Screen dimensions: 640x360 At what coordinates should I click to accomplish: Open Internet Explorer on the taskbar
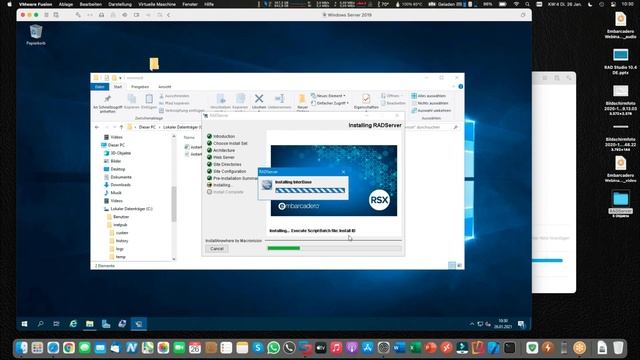73,324
